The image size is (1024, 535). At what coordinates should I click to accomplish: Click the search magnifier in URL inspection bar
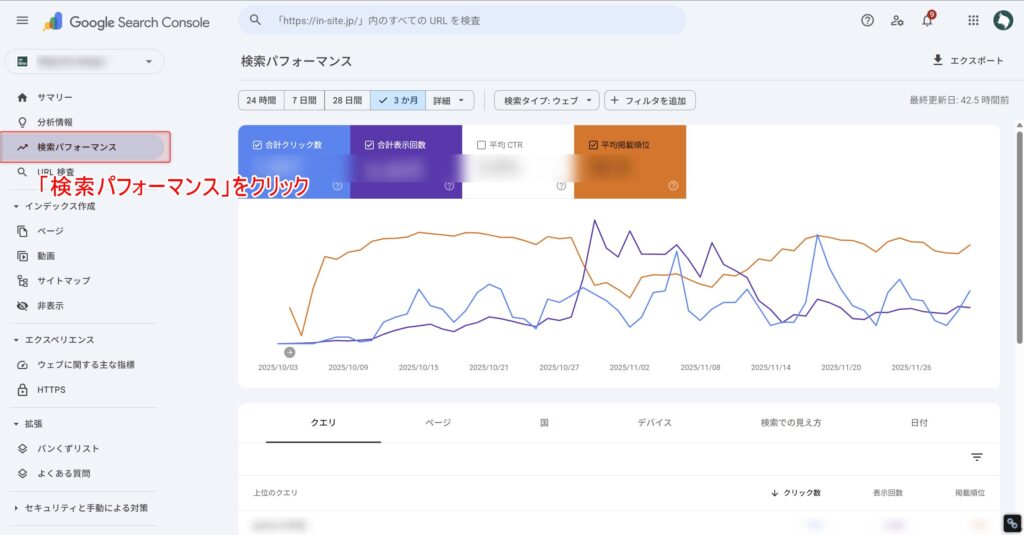(255, 20)
